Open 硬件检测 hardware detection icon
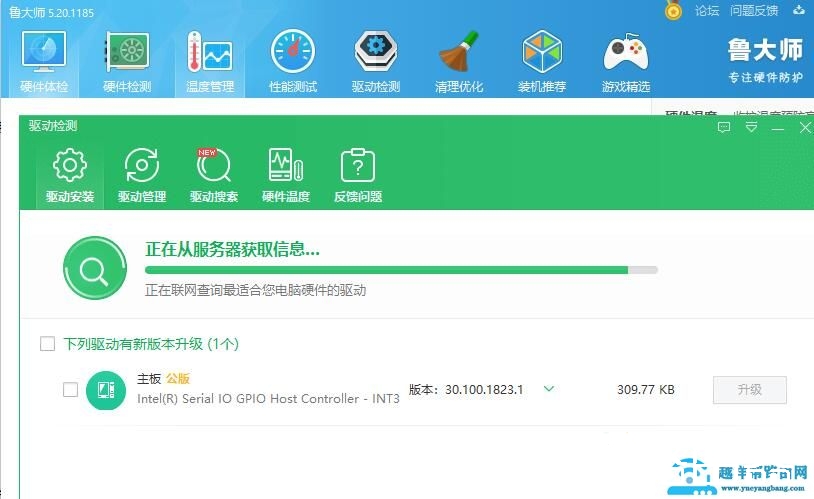 pos(127,62)
